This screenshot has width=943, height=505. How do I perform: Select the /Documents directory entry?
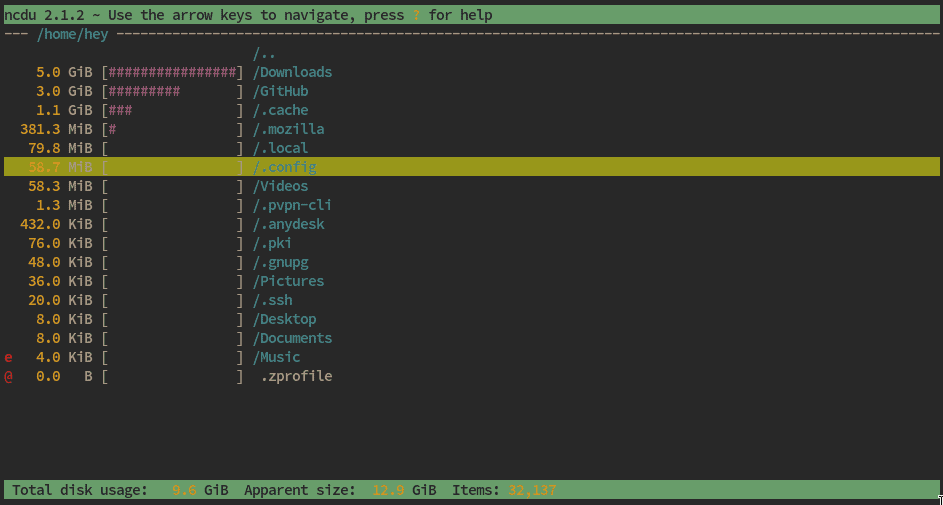(x=292, y=338)
